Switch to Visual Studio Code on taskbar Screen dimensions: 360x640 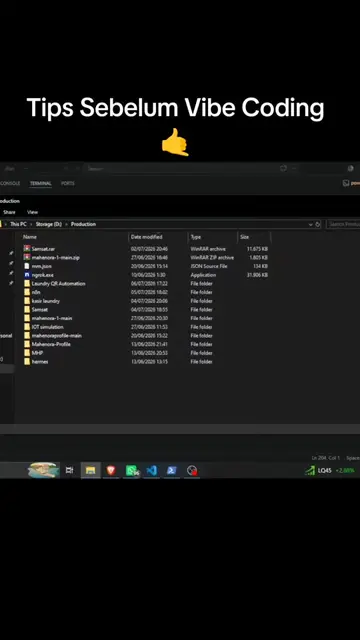click(151, 470)
